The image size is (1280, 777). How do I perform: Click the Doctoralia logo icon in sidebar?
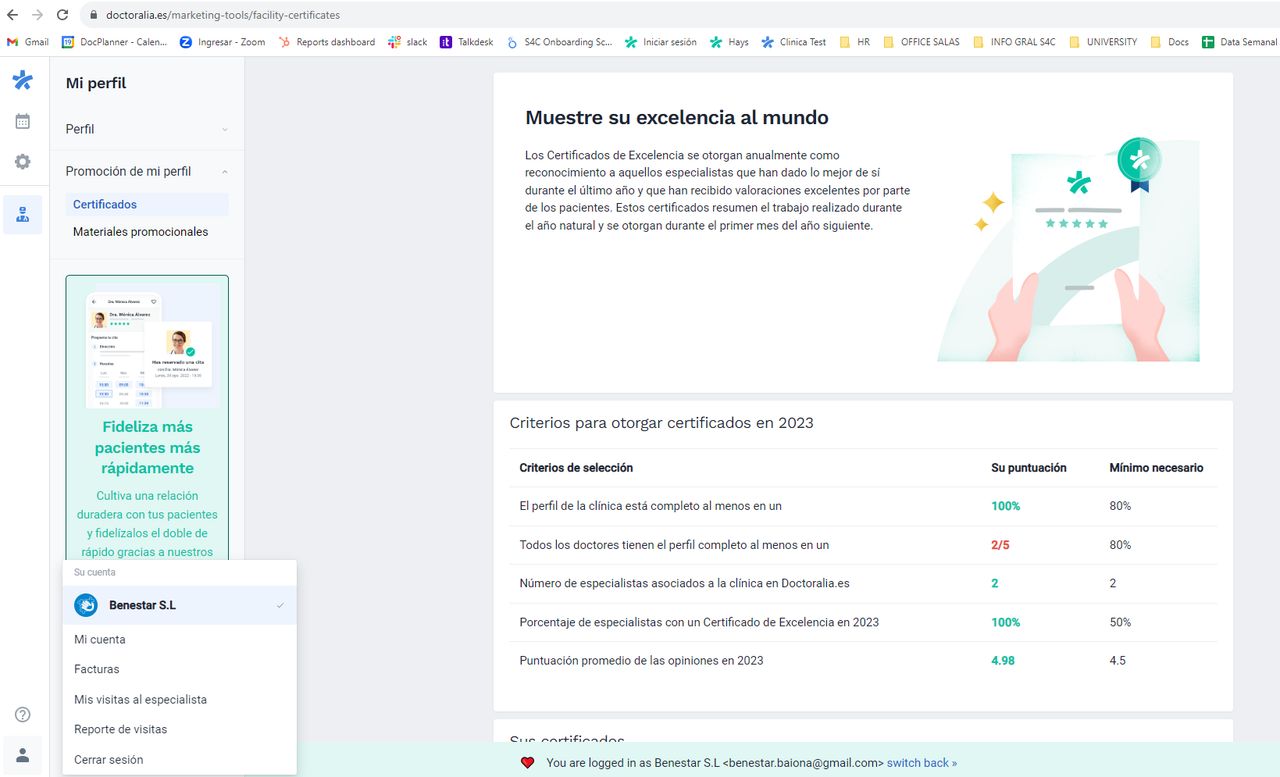[22, 81]
